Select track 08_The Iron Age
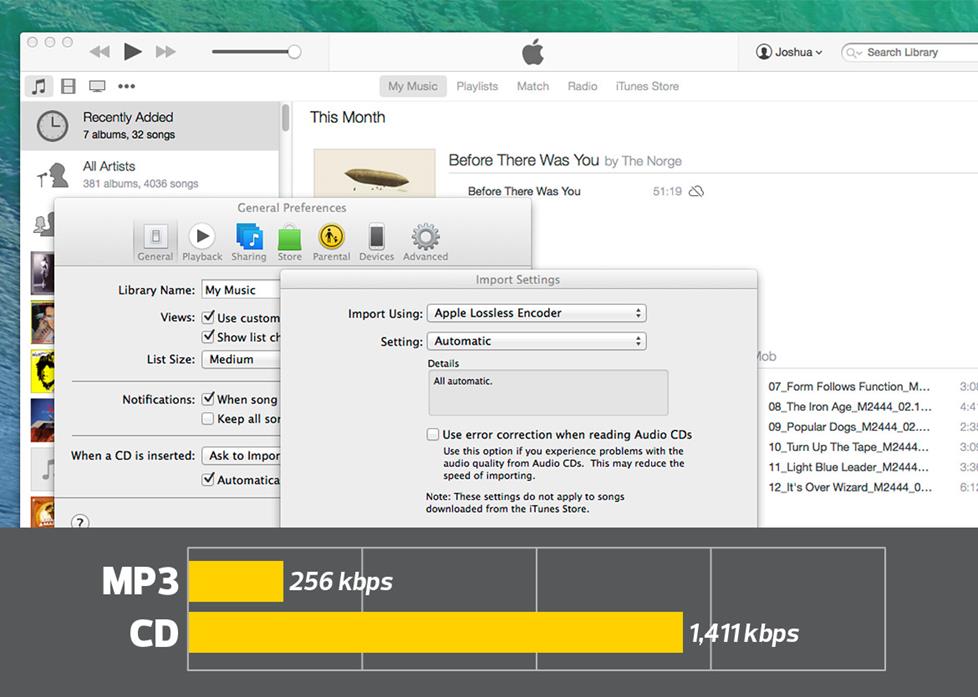The width and height of the screenshot is (978, 697). 850,407
